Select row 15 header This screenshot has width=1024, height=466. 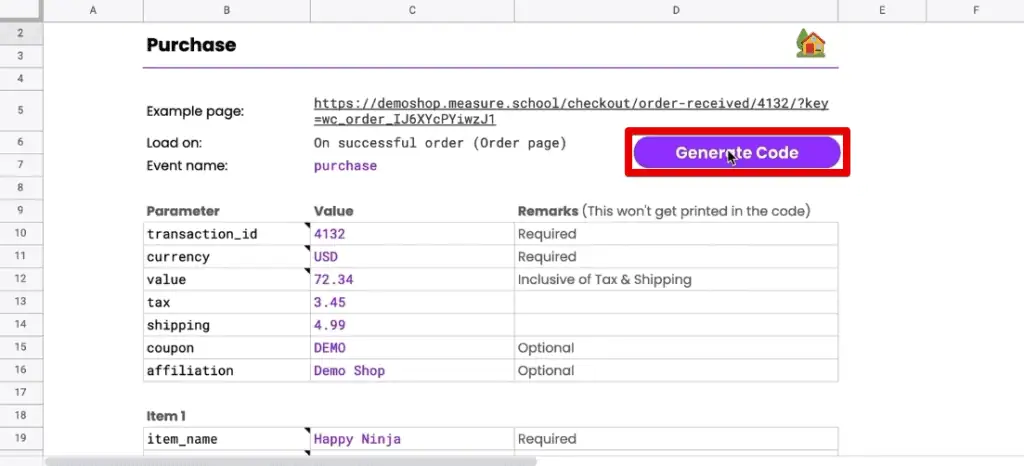click(21, 347)
